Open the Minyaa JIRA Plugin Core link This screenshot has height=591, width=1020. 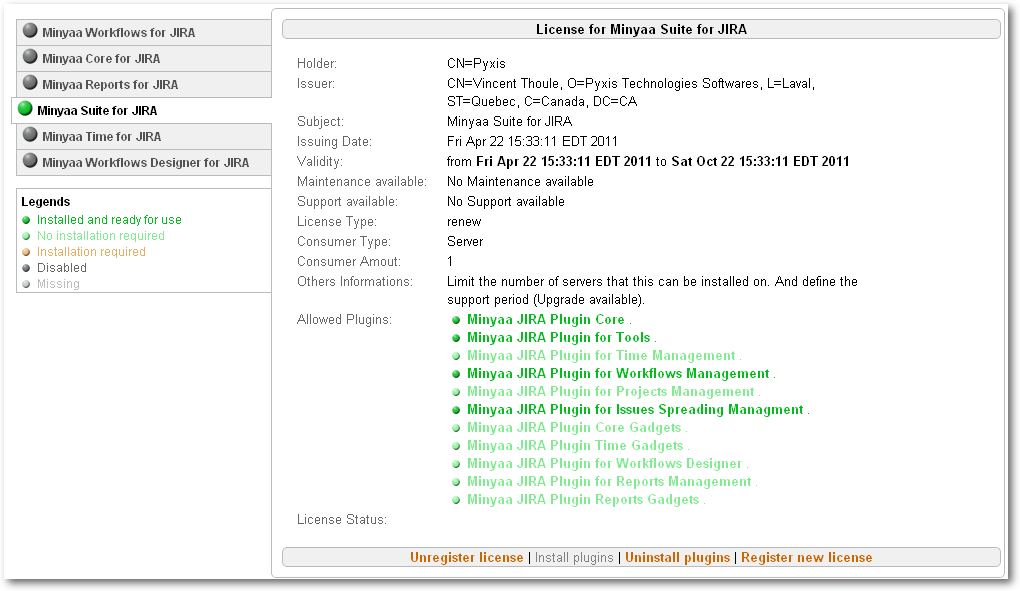coord(546,320)
